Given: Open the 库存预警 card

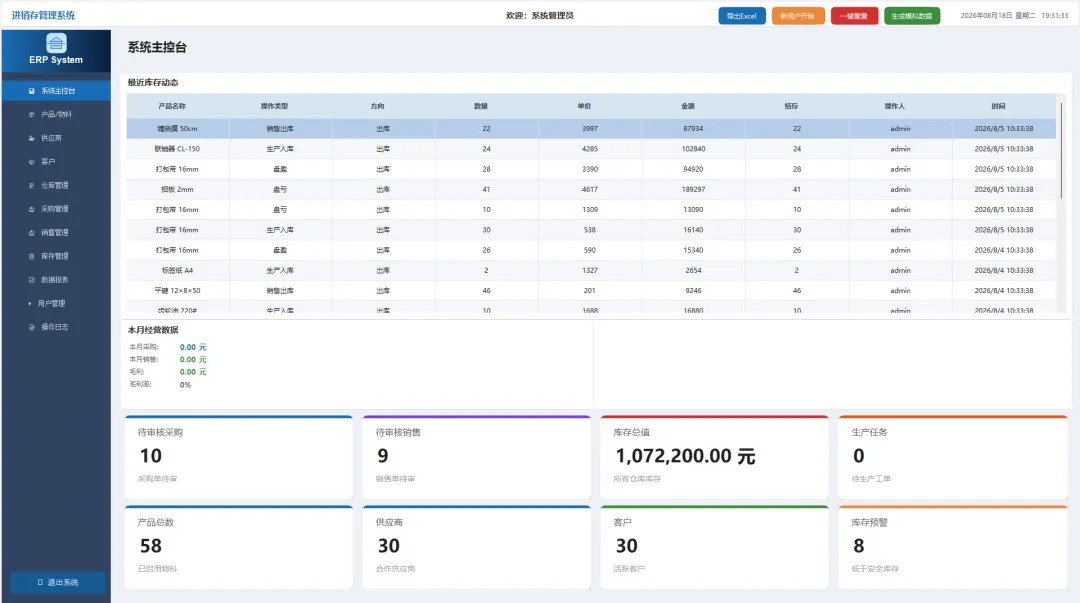Looking at the screenshot, I should (953, 547).
